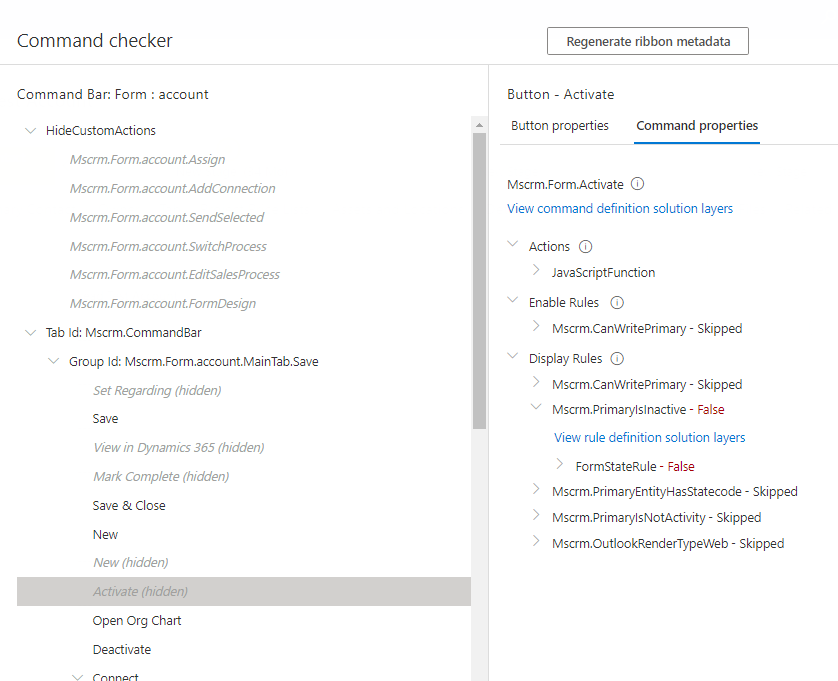Open View command definition solution layers
The height and width of the screenshot is (681, 838).
(x=620, y=208)
